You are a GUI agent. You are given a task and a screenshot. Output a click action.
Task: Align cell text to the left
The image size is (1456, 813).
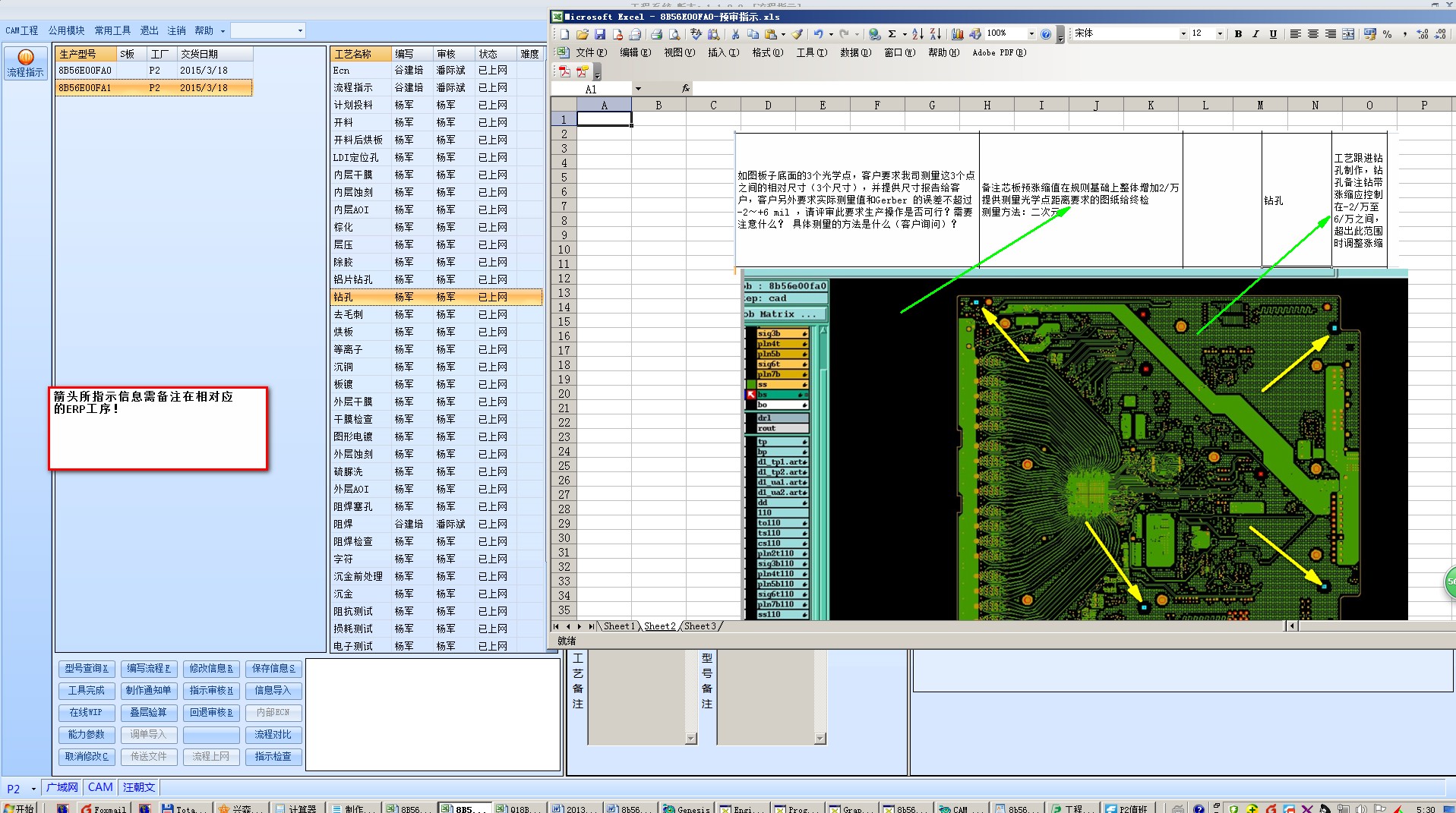(x=1295, y=34)
